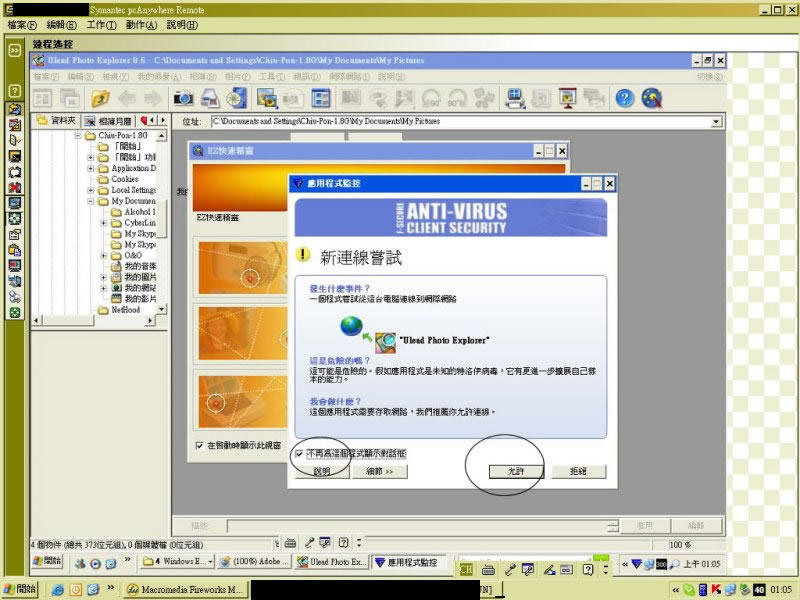The height and width of the screenshot is (600, 800).
Task: Click the red X icon in pcAnywhere sidebar
Action: (x=15, y=187)
